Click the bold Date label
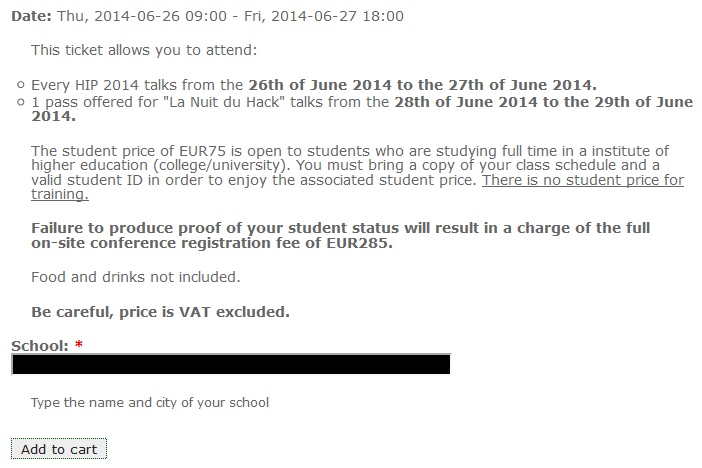Screen dimensions: 702x468 coord(31,16)
